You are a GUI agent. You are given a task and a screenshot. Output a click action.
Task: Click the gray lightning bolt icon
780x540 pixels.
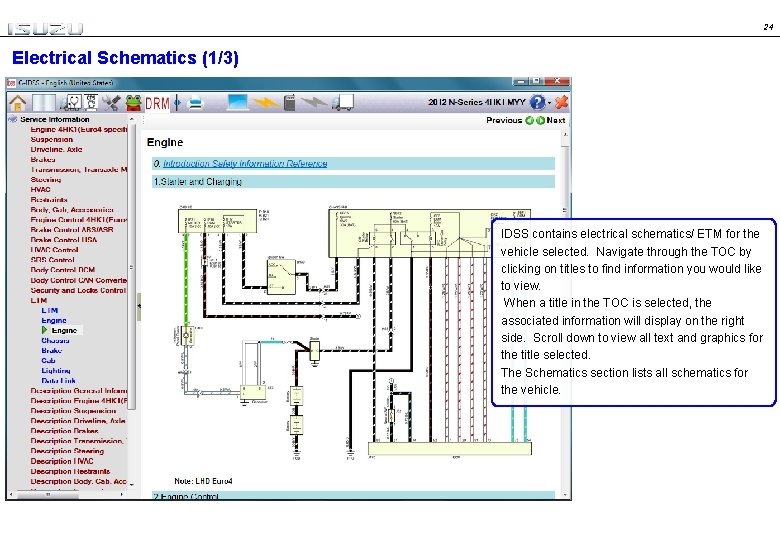(314, 102)
